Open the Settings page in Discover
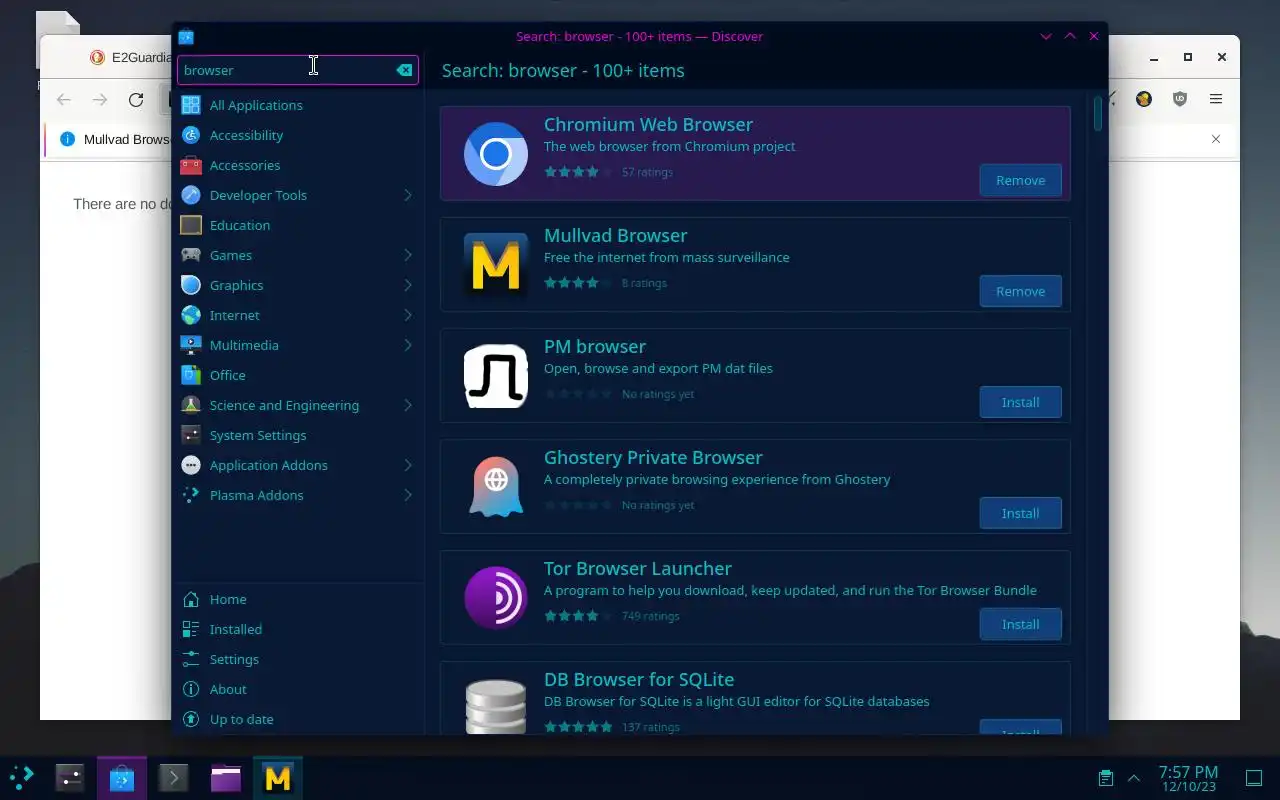This screenshot has width=1280, height=800. tap(298, 659)
